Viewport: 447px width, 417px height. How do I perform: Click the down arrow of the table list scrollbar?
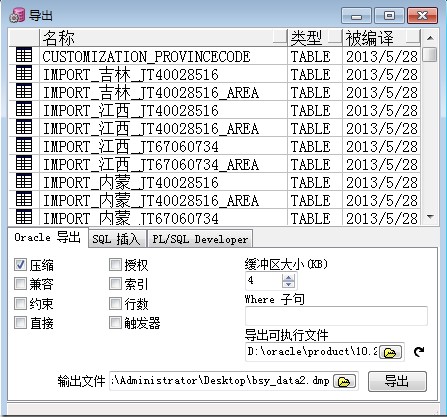point(430,217)
